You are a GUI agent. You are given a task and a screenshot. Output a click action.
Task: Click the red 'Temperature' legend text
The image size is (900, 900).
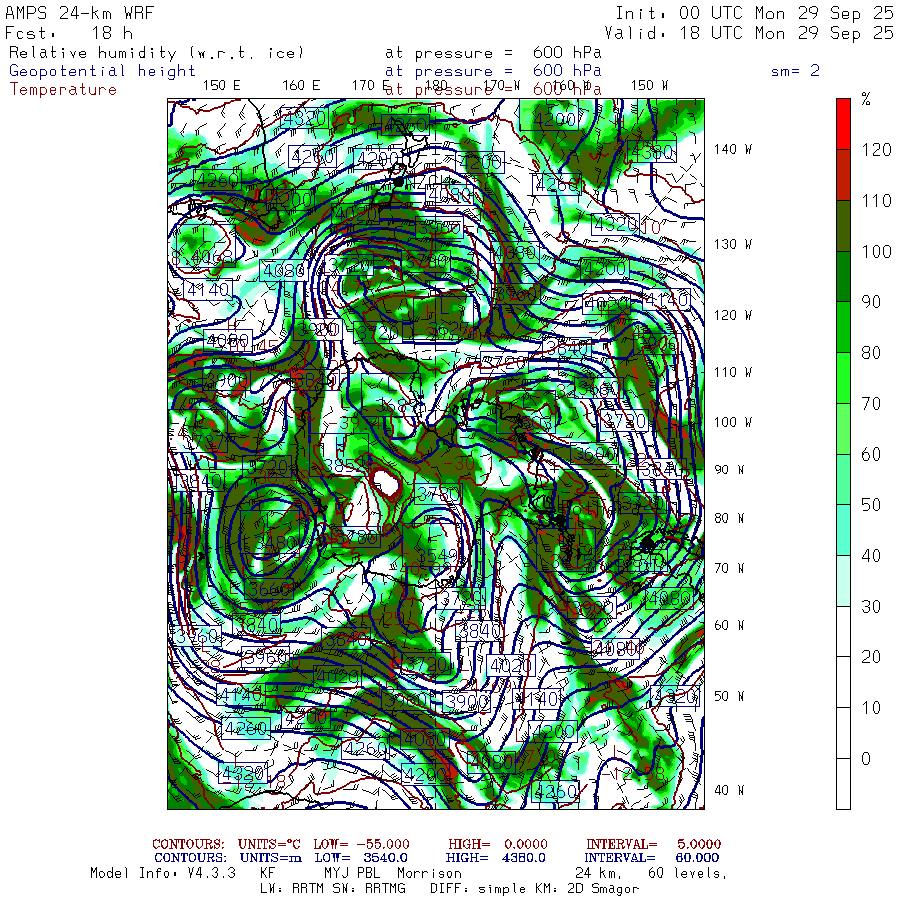click(63, 89)
